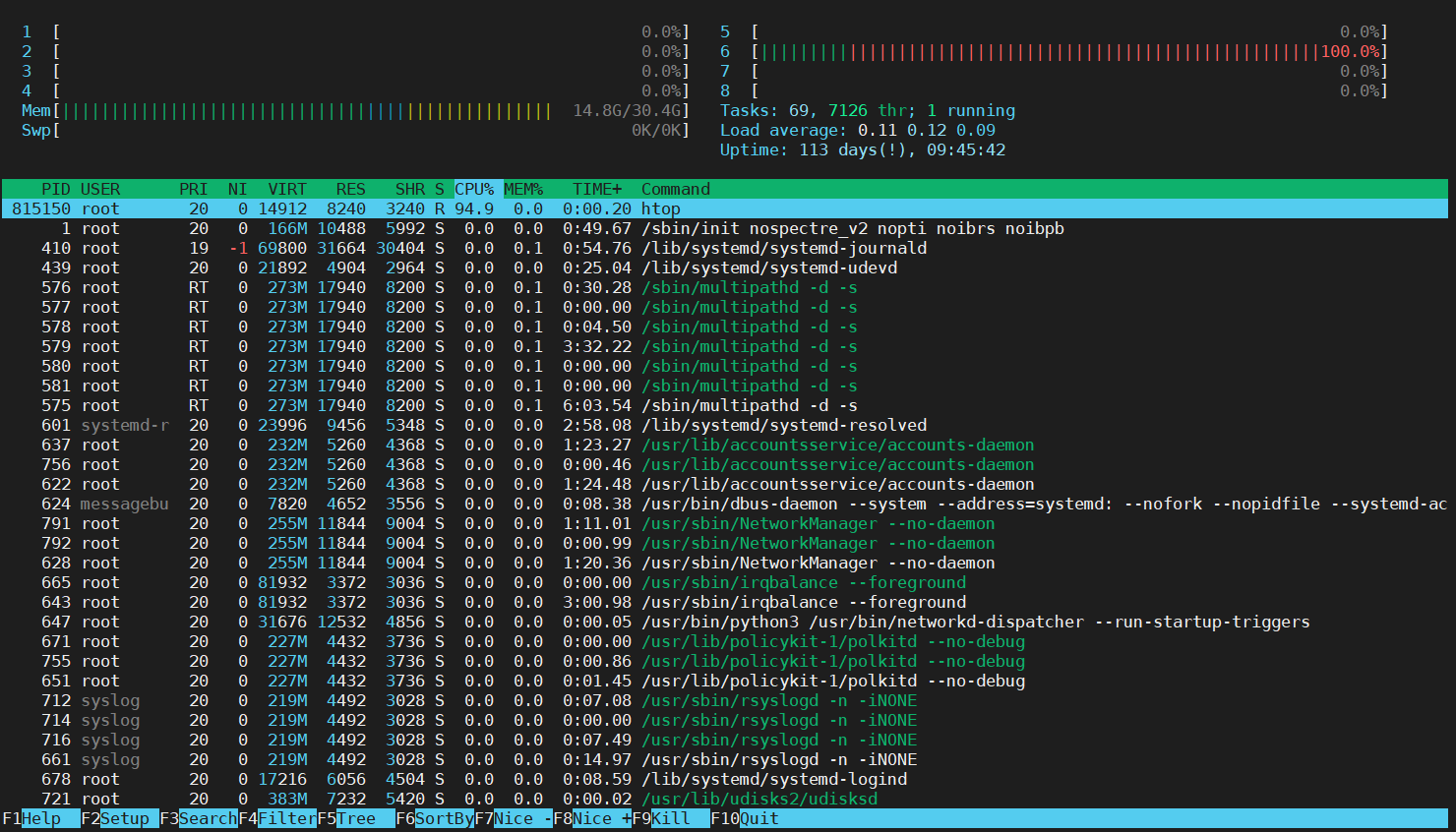The height and width of the screenshot is (832, 1456).
Task: Sort by RES column header
Action: tap(351, 189)
